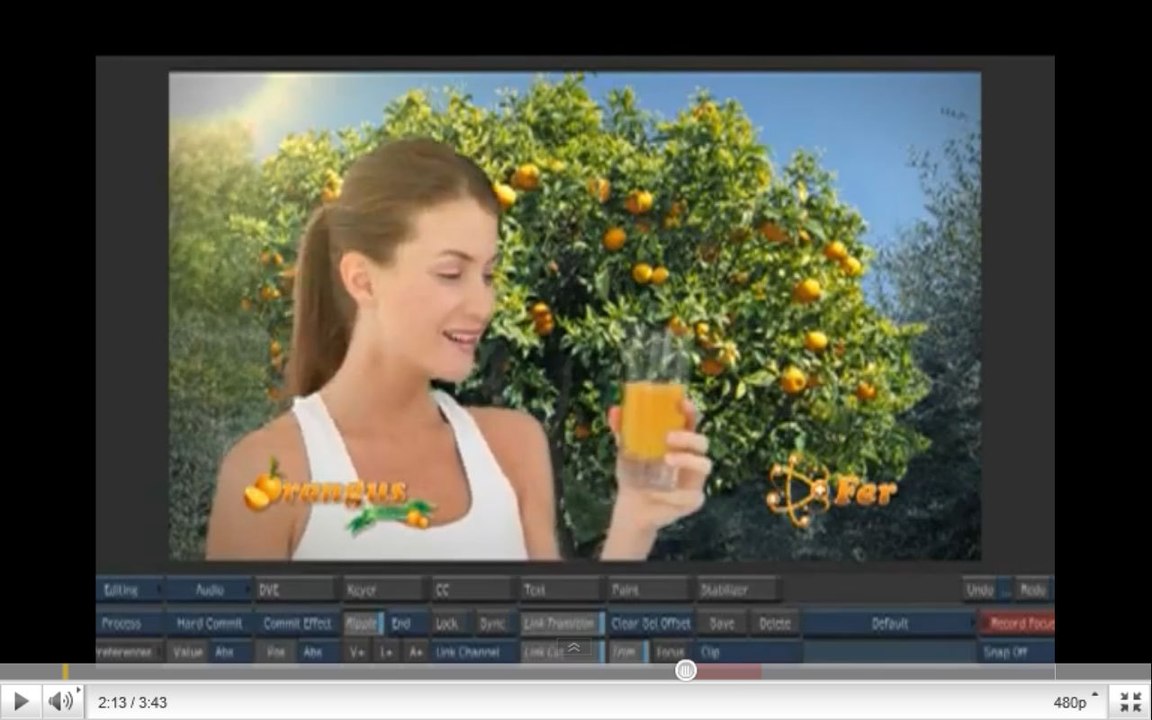The image size is (1152, 720).
Task: Click the End button
Action: pyautogui.click(x=407, y=623)
